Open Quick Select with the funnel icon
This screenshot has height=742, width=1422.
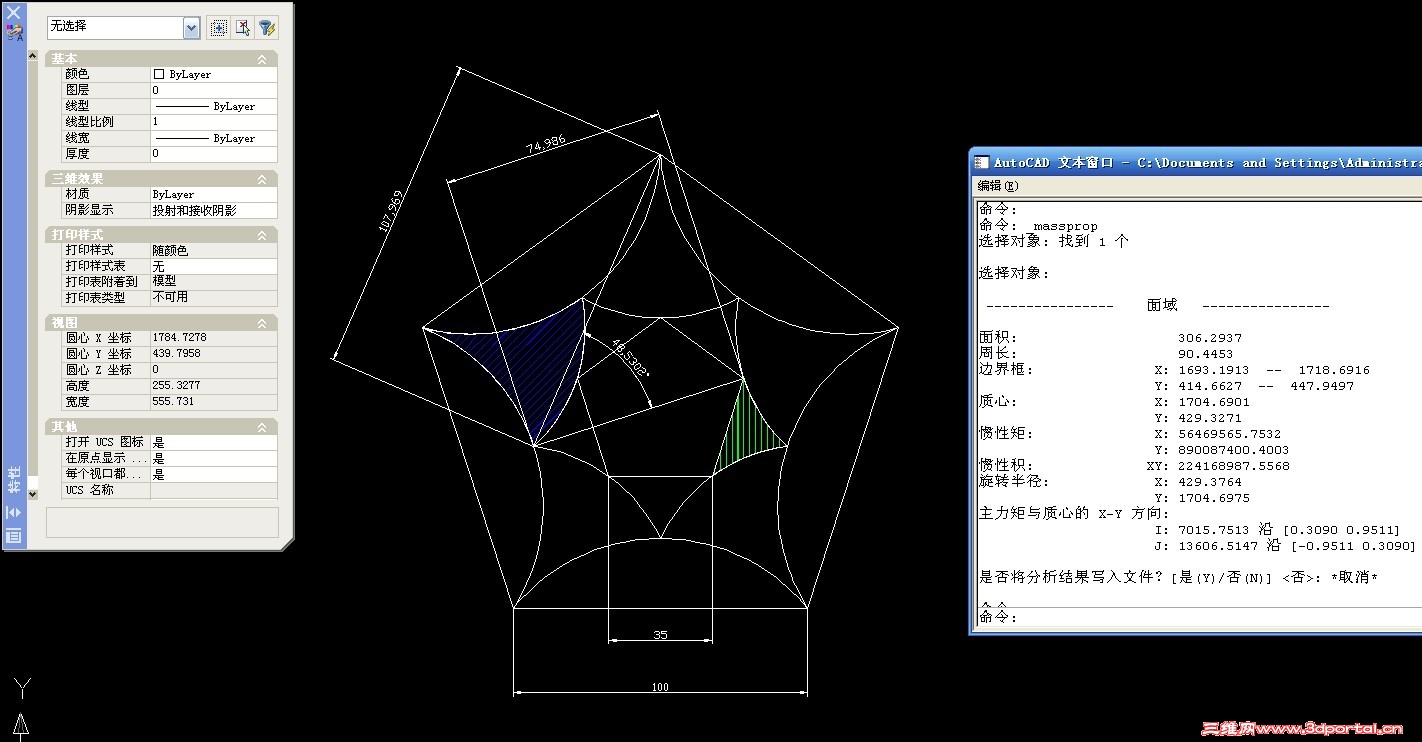pos(268,28)
